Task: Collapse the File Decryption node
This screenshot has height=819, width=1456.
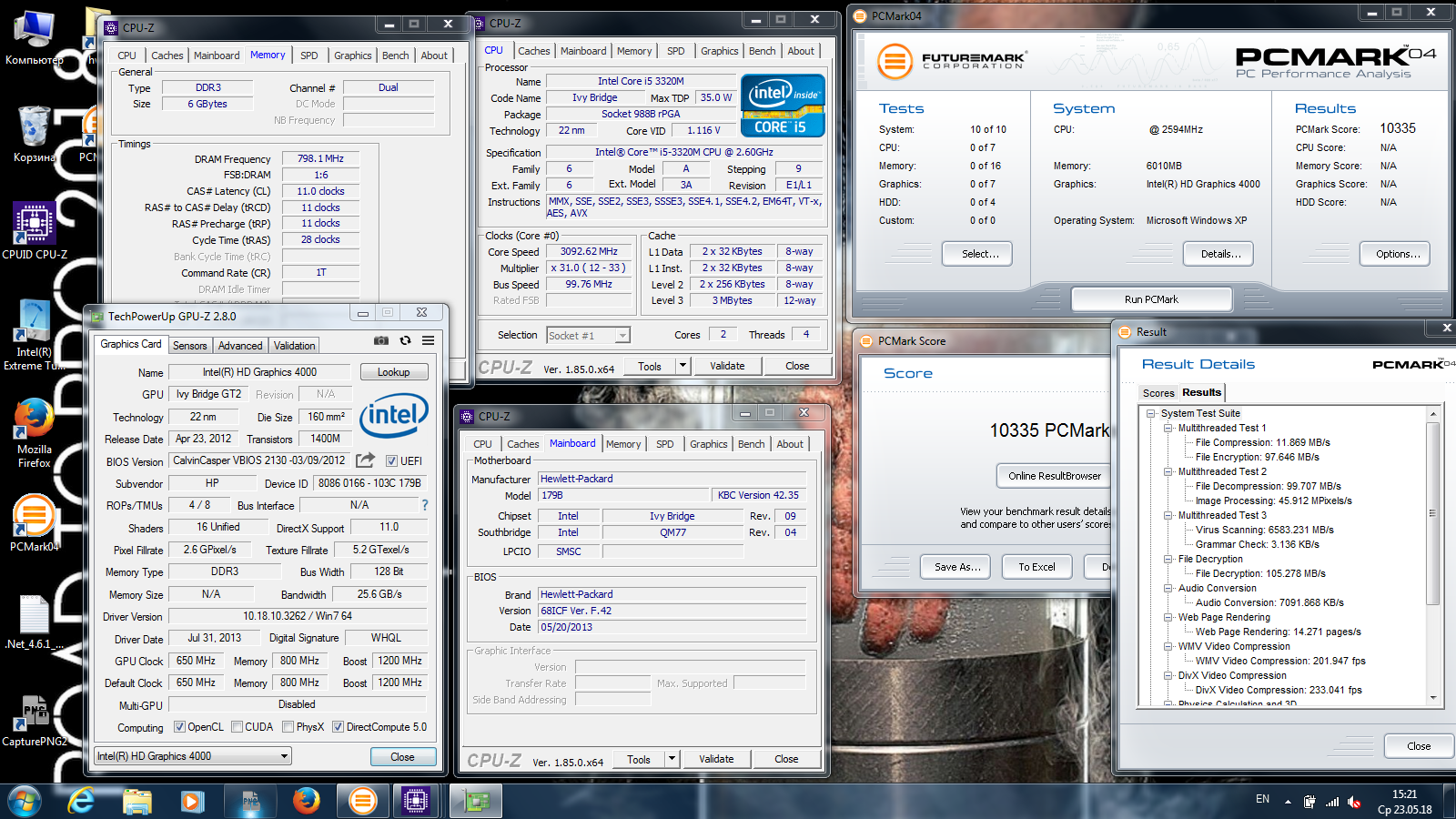Action: pyautogui.click(x=1168, y=559)
